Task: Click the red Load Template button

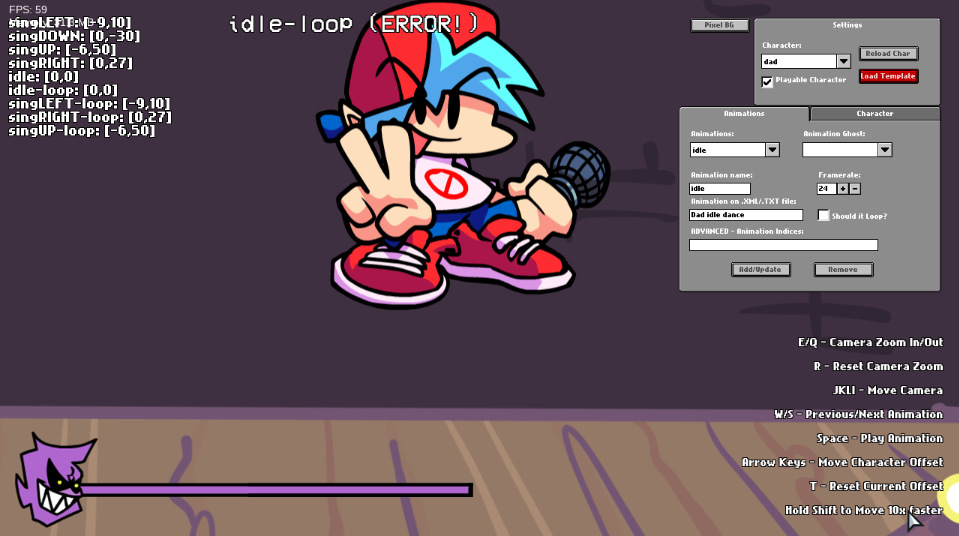Action: (888, 76)
